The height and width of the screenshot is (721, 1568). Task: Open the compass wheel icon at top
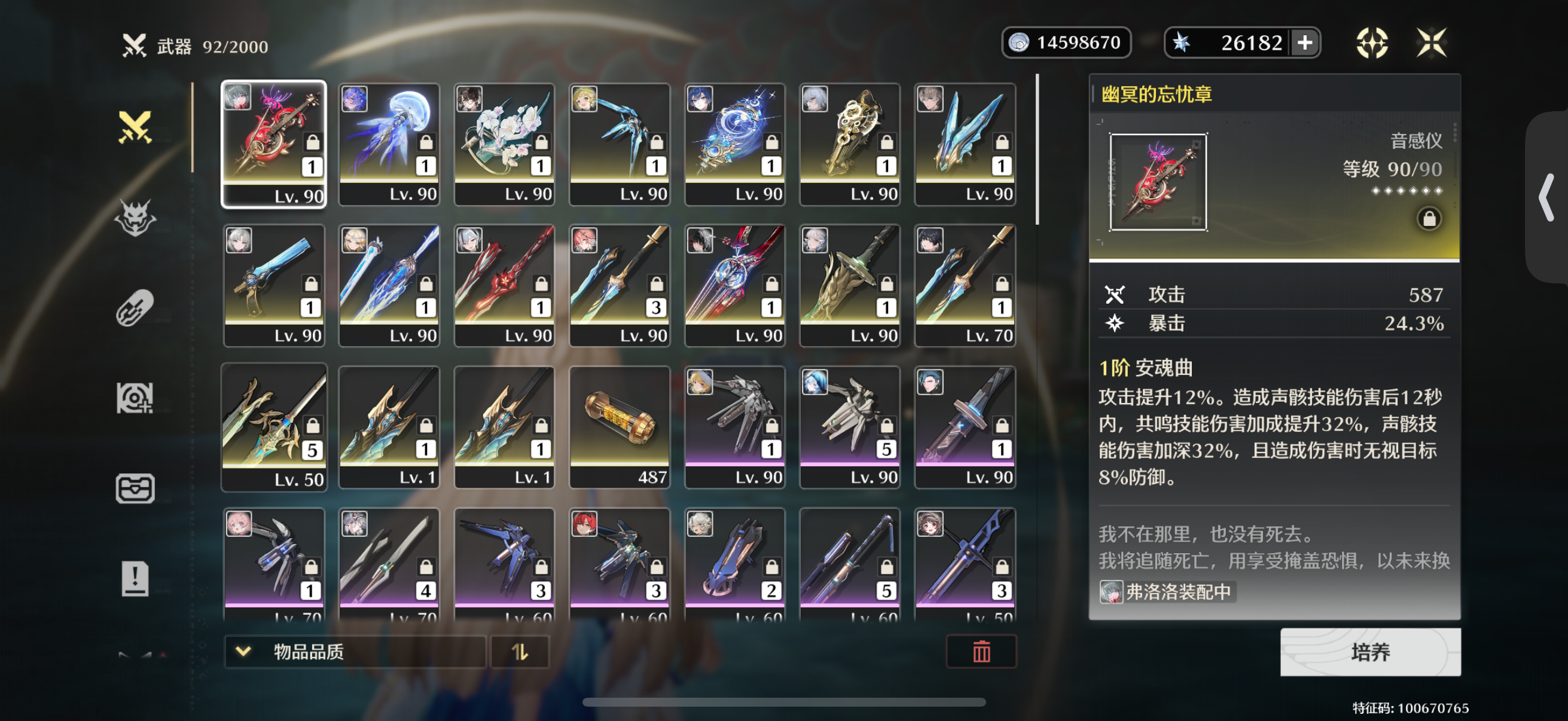[1371, 42]
